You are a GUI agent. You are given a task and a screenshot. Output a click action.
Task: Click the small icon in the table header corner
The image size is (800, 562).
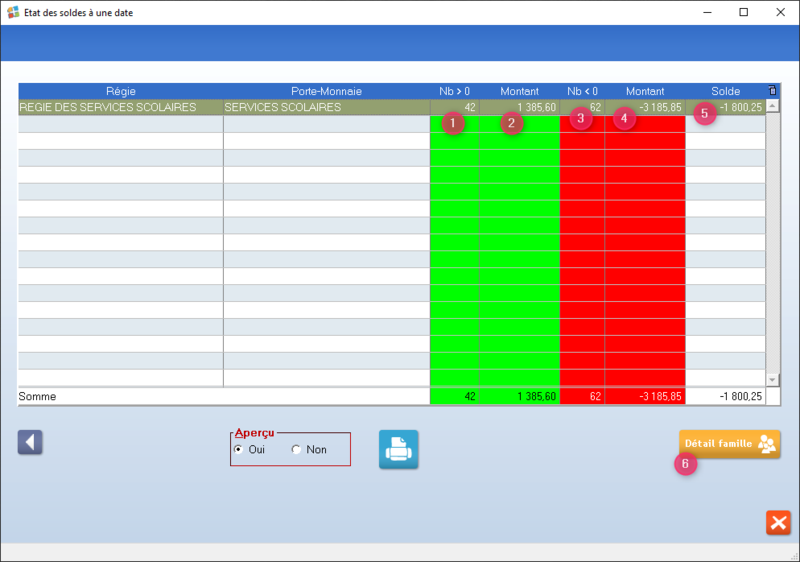pos(771,91)
